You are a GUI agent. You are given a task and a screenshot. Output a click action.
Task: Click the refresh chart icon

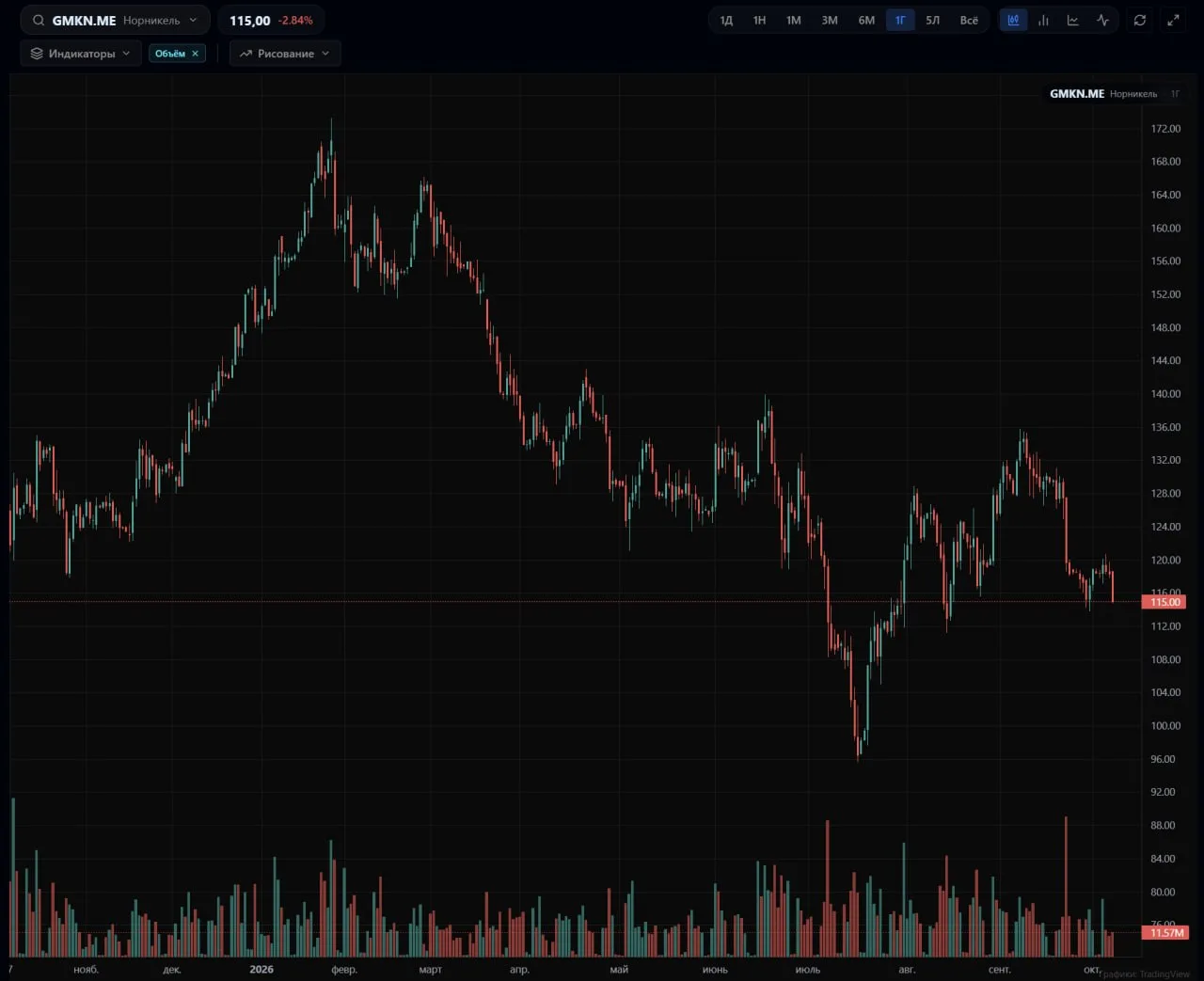point(1140,20)
